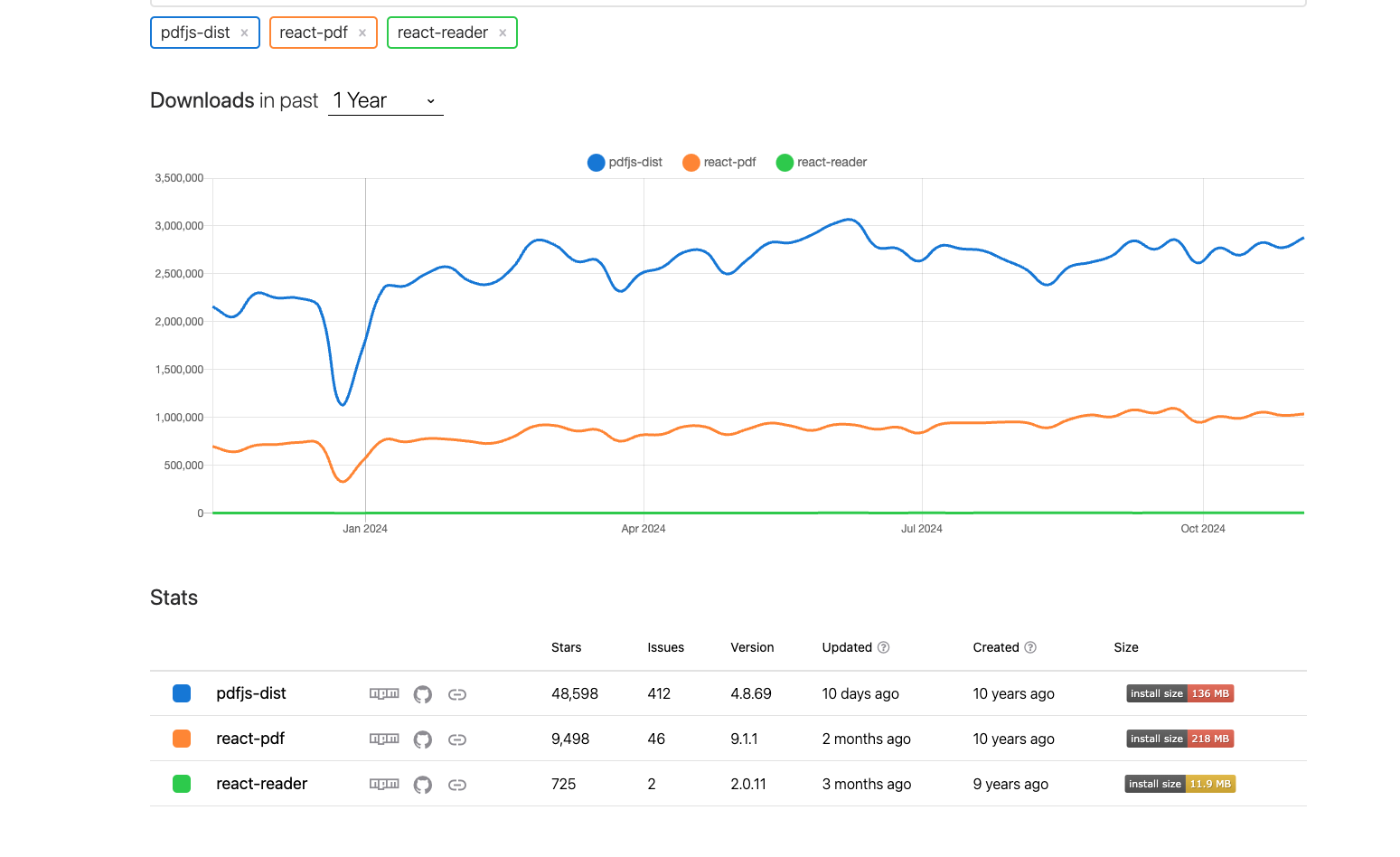Screen dimensions: 1400x857
Task: Click the pdfjs-dist install size 136 MB badge
Action: point(1180,693)
